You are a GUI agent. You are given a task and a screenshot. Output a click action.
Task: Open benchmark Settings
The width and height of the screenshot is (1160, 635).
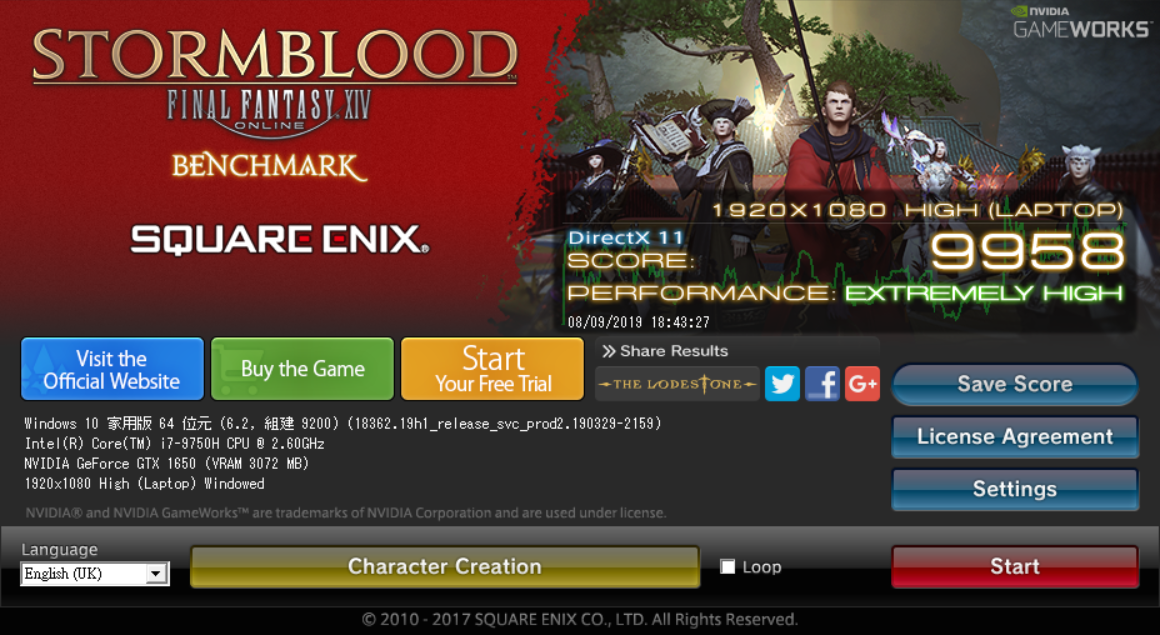[x=1014, y=489]
